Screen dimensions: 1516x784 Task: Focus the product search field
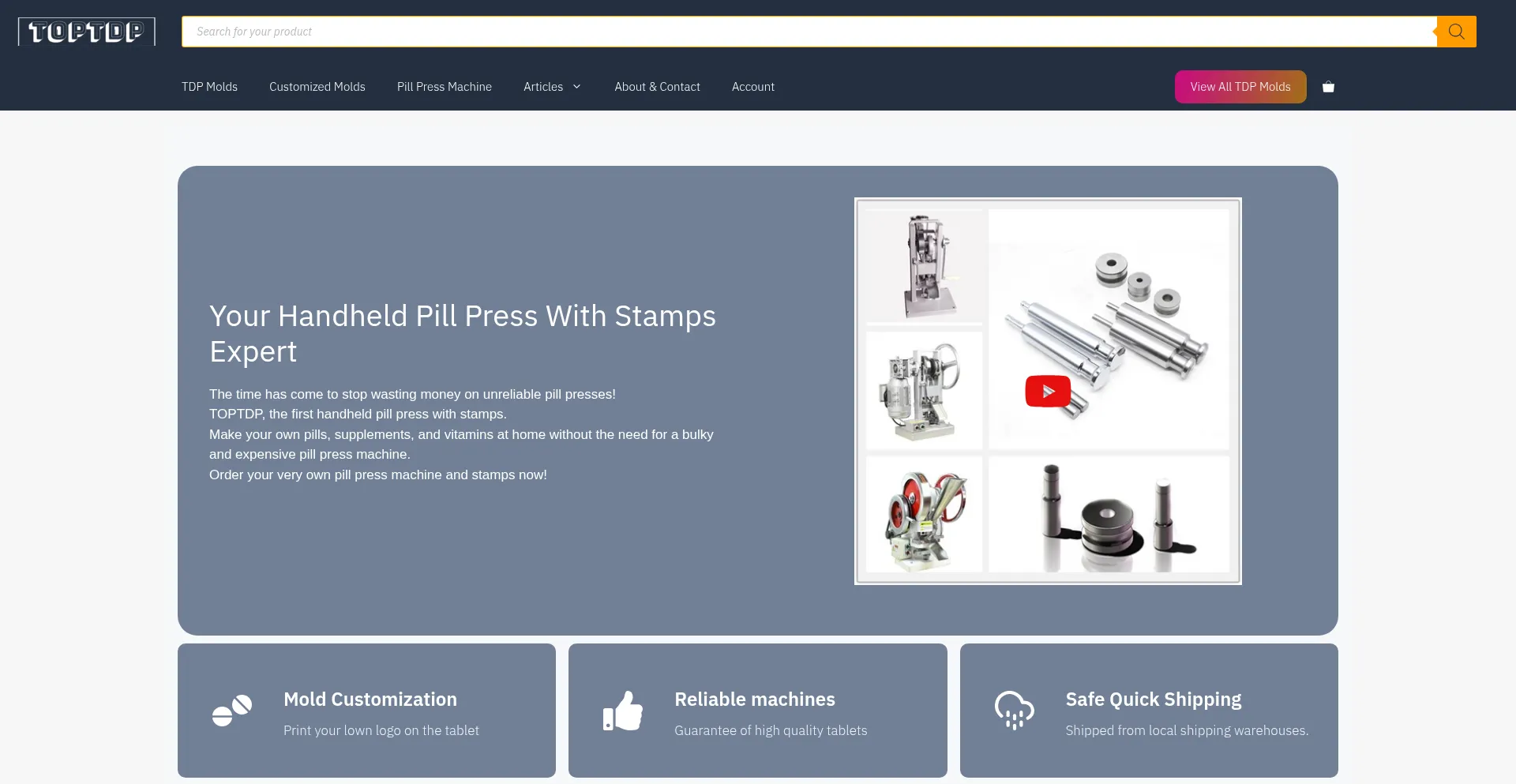pyautogui.click(x=809, y=32)
